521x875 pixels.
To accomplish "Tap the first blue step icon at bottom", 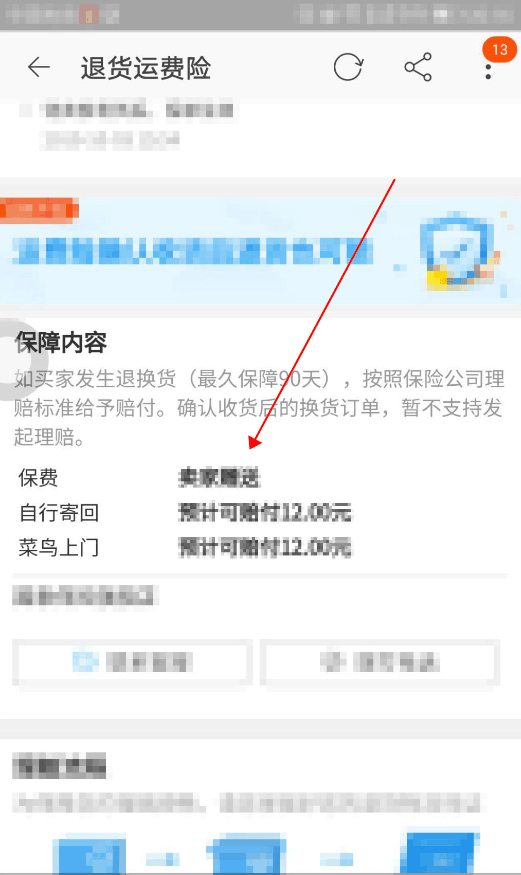I will coord(89,853).
